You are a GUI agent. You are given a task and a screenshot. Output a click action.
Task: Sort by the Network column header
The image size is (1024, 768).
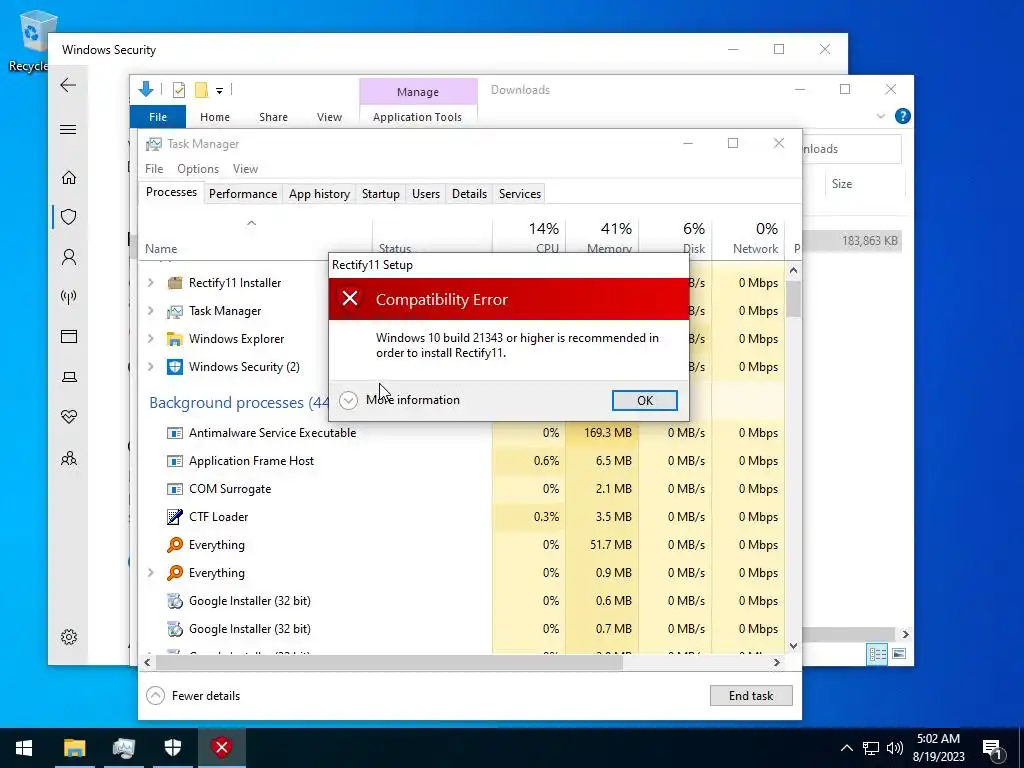click(x=748, y=238)
